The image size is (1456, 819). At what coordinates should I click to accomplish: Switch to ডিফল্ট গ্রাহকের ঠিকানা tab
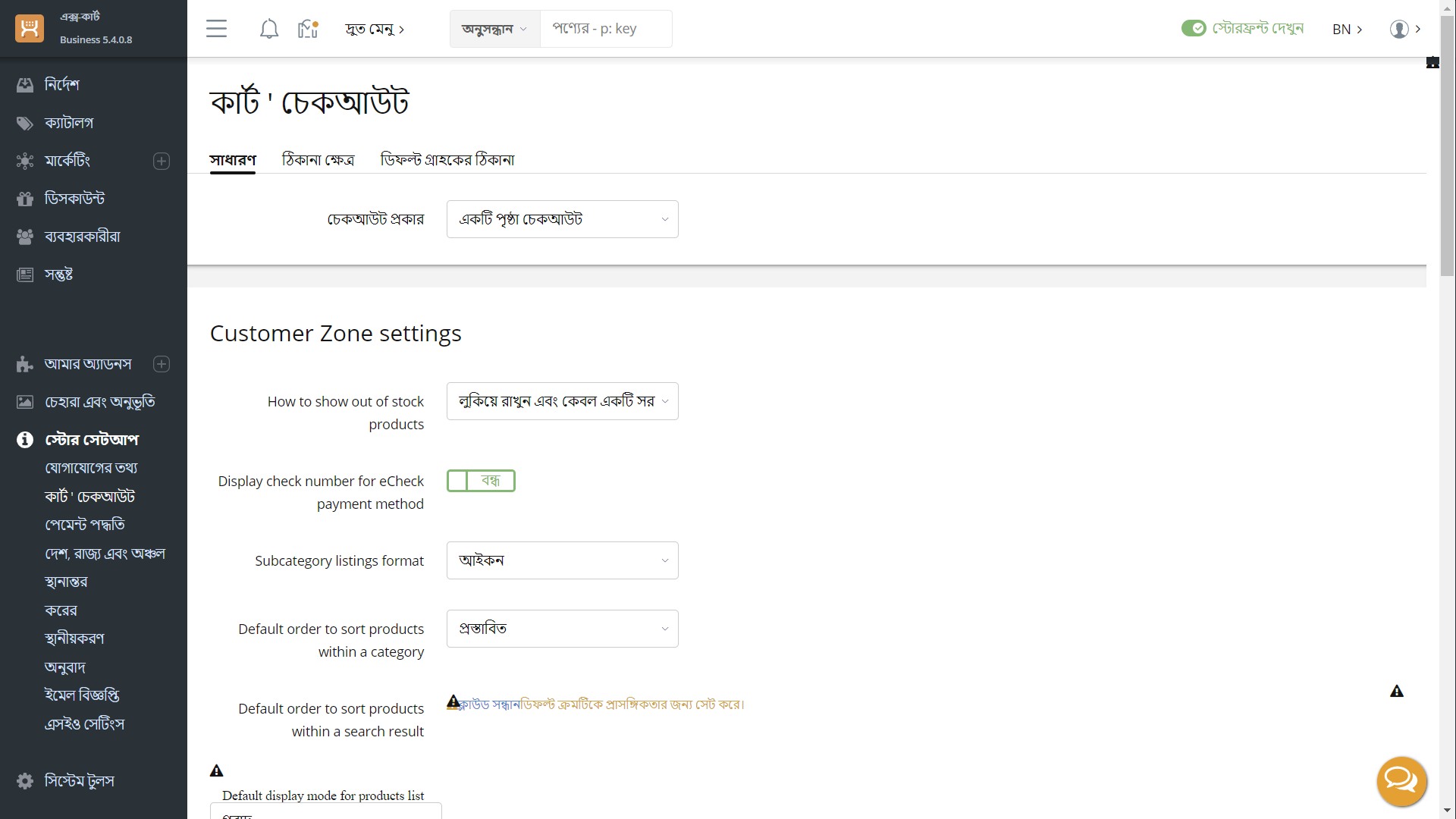point(447,160)
